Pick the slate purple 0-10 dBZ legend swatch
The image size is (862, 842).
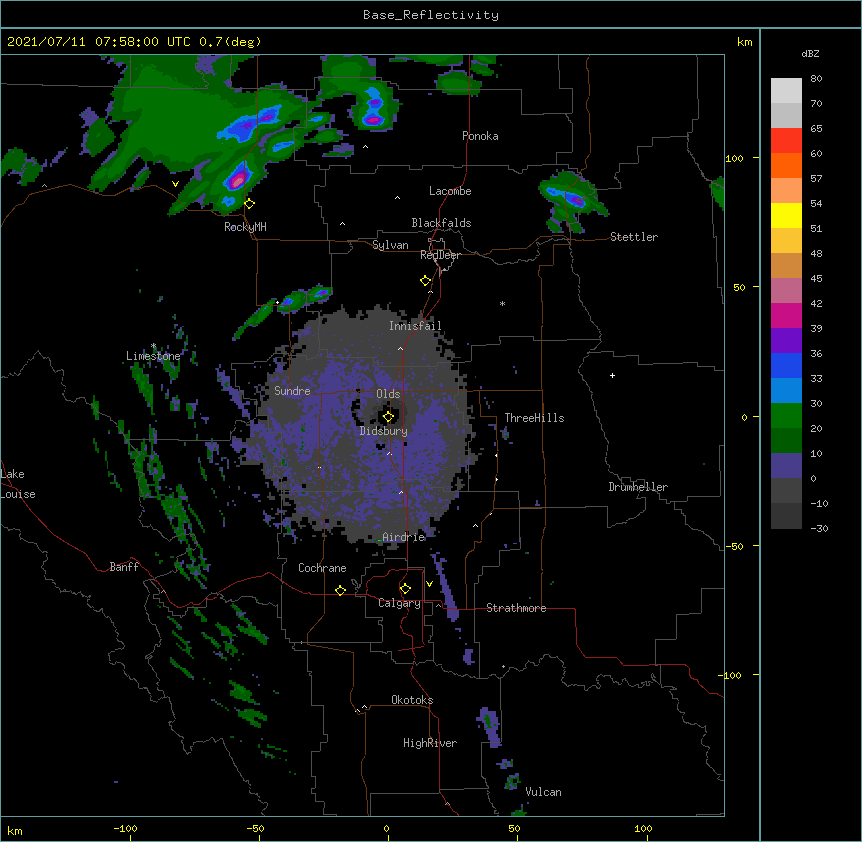click(x=786, y=466)
